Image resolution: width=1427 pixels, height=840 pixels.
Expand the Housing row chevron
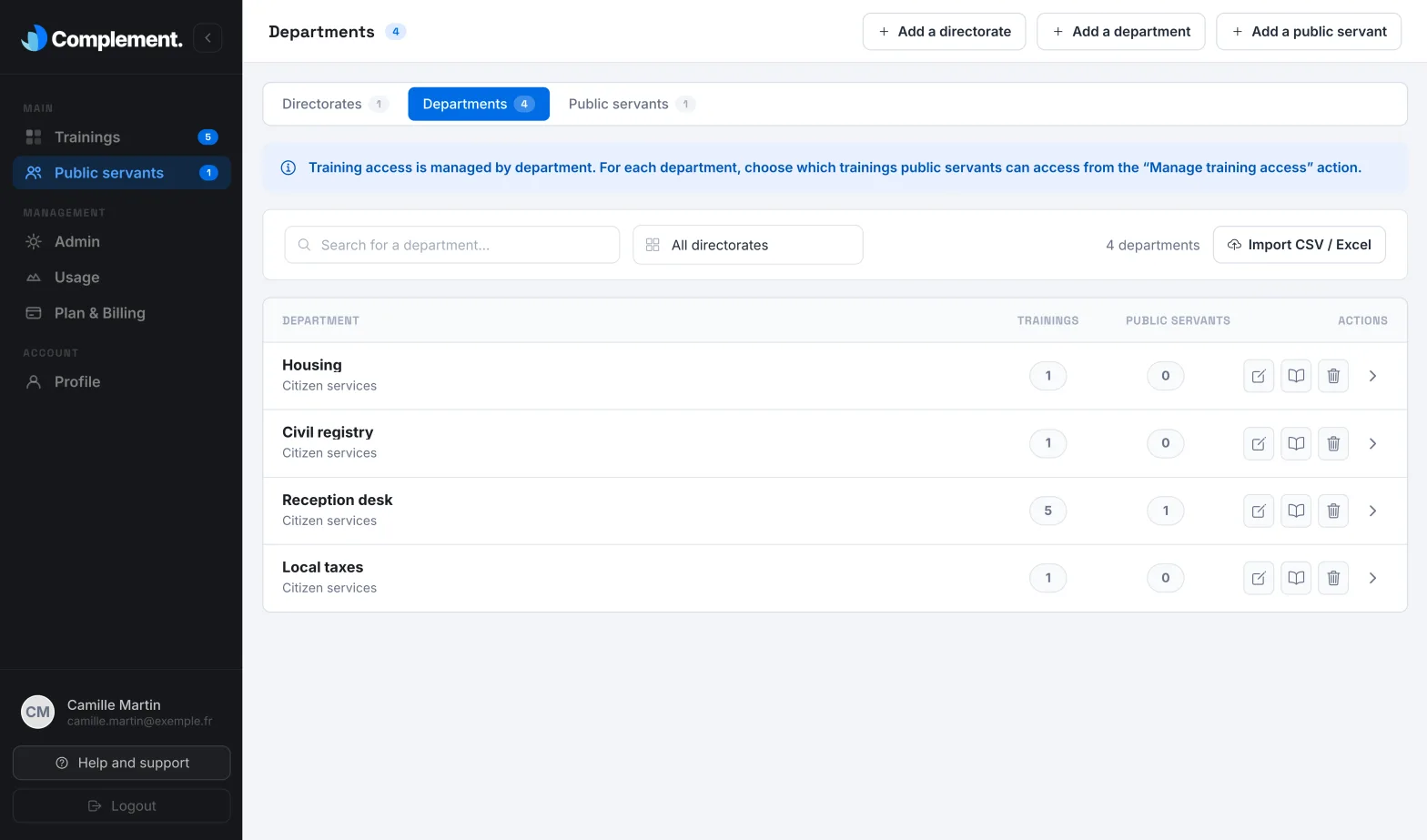click(1372, 376)
